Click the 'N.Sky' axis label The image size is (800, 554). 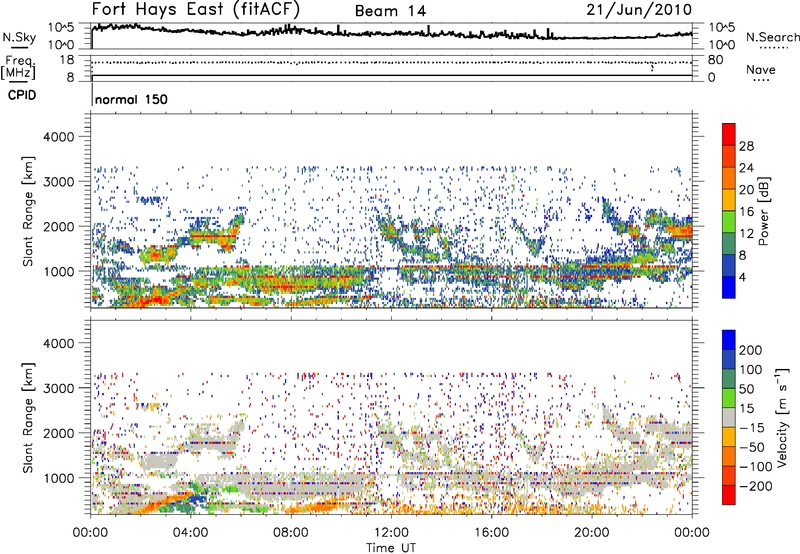pyautogui.click(x=19, y=37)
